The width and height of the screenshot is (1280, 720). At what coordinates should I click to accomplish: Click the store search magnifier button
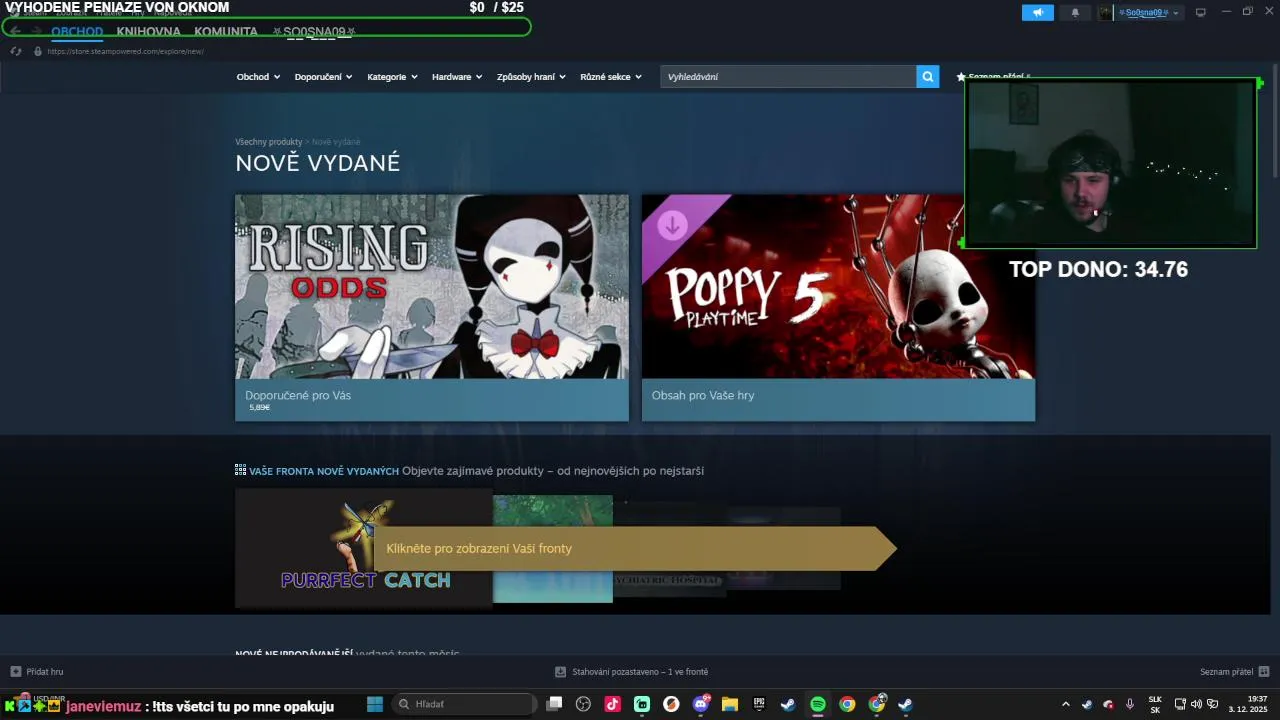(x=928, y=77)
